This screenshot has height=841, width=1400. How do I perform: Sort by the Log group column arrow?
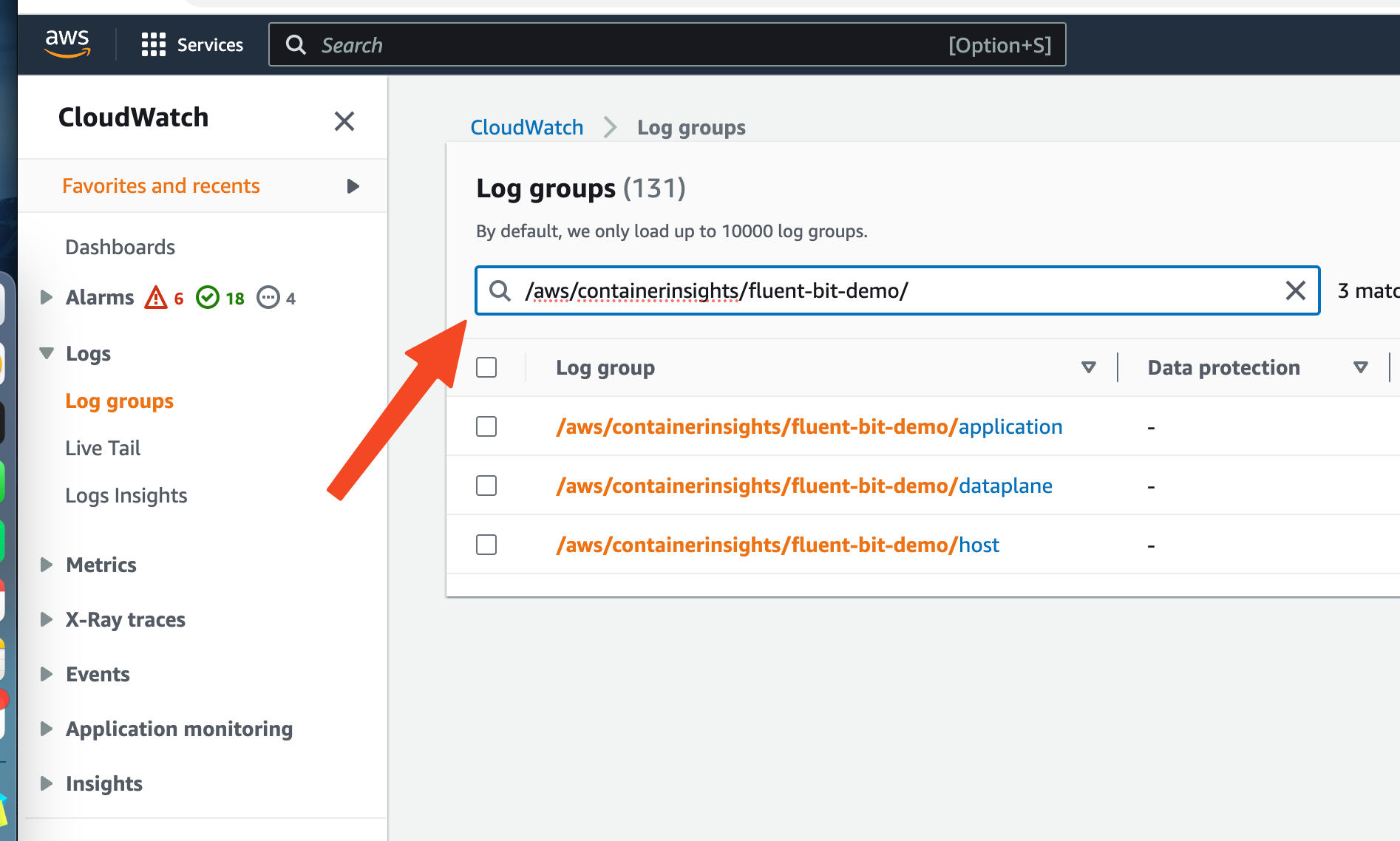click(x=1088, y=367)
